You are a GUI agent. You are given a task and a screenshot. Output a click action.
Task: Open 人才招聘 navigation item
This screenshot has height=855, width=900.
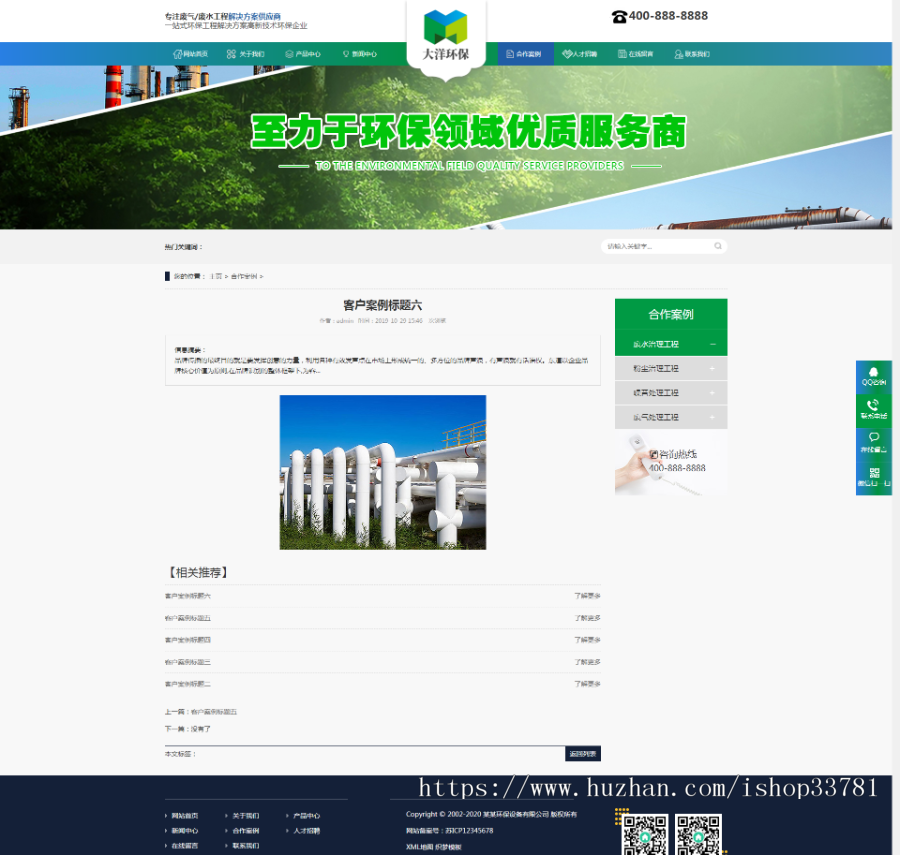579,54
